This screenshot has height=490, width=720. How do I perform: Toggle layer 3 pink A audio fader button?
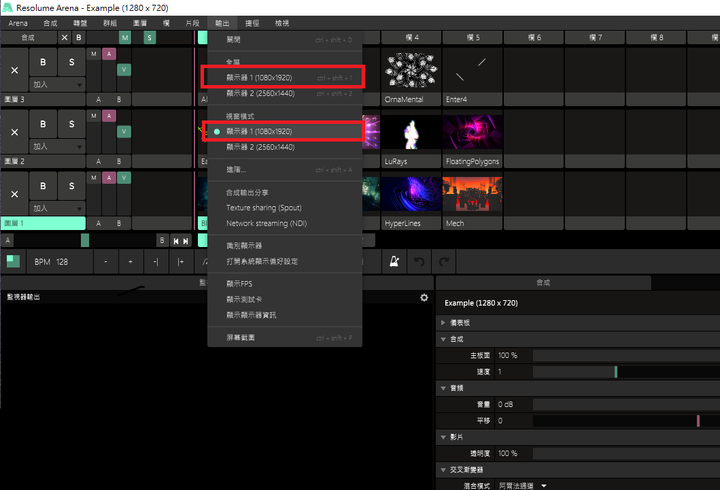(x=109, y=54)
